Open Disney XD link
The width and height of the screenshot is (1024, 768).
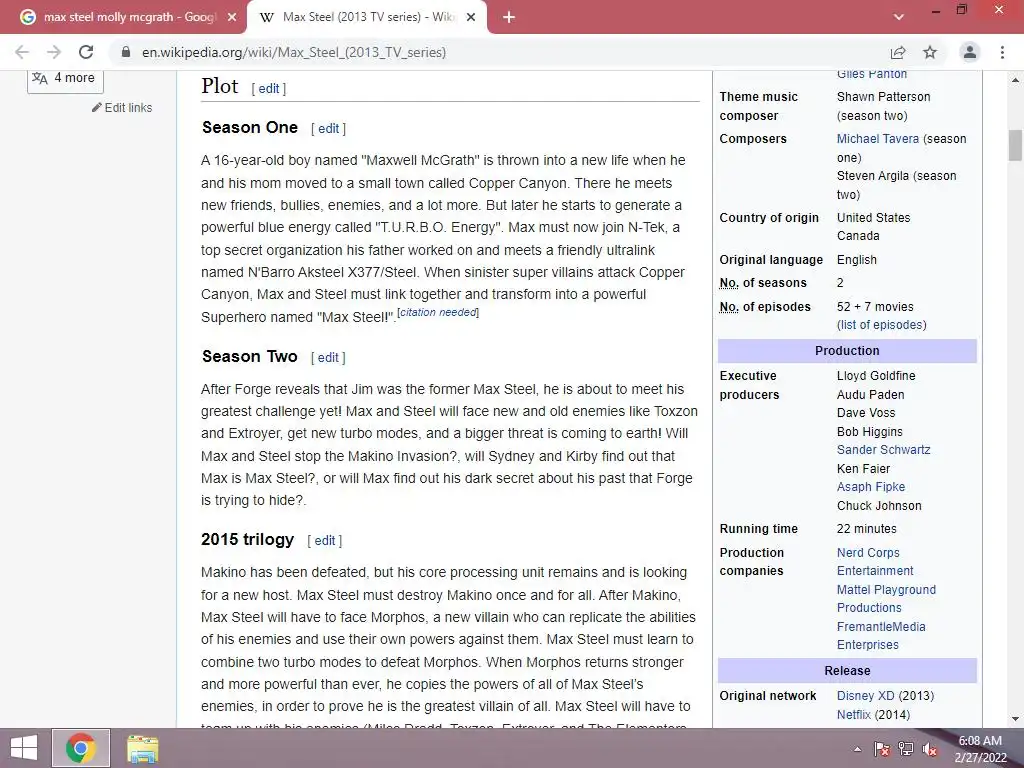865,696
